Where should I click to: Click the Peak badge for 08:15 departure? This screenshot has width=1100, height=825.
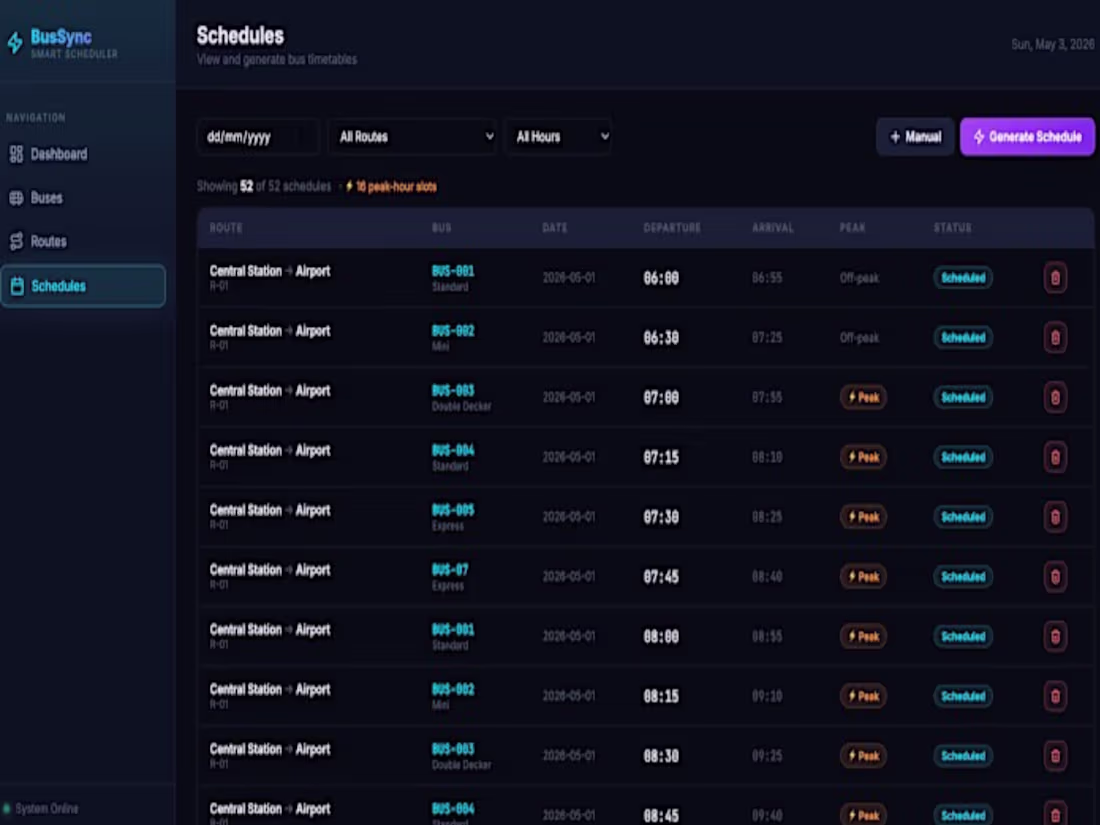(x=863, y=696)
